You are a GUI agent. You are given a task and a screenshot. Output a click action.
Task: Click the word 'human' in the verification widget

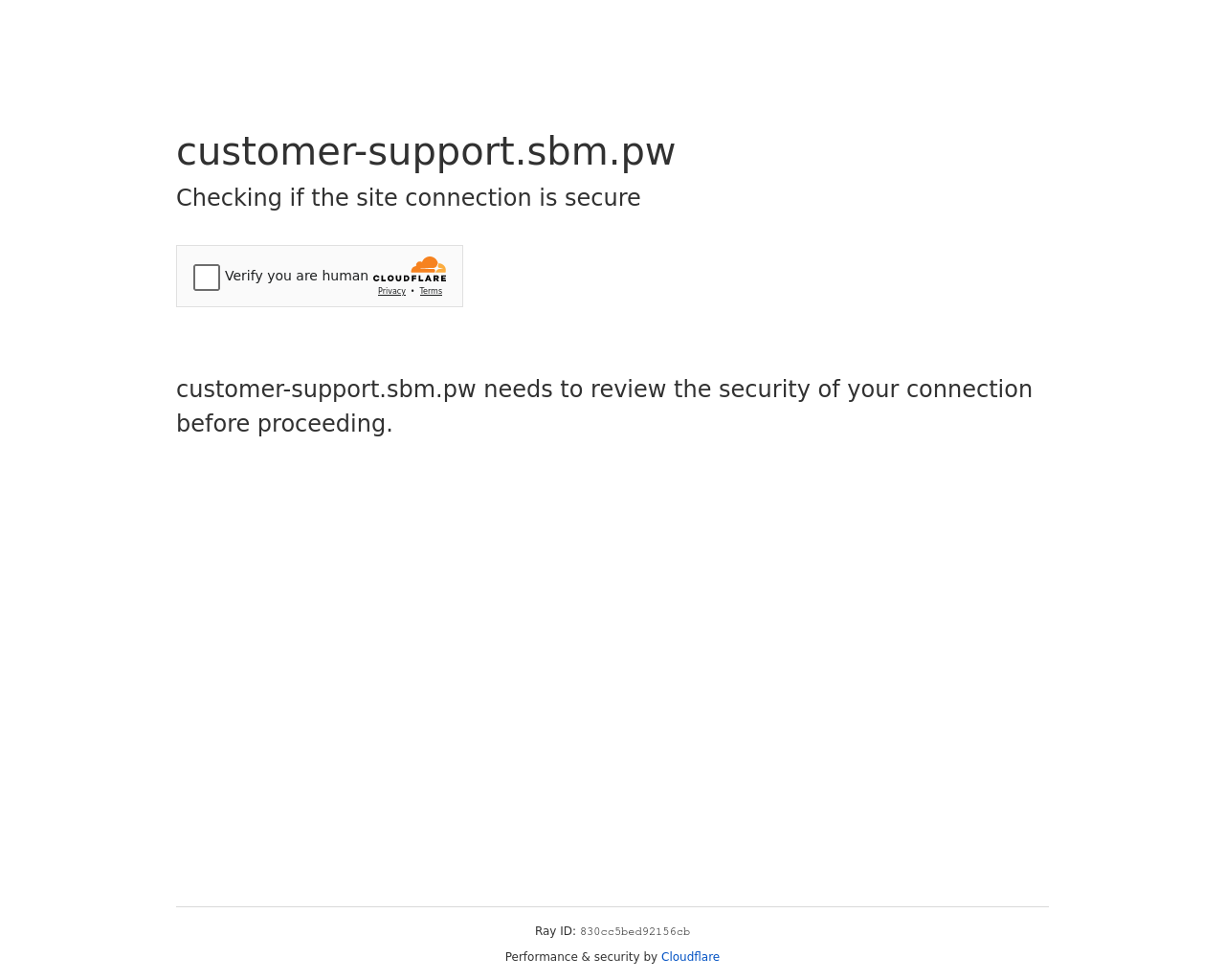[345, 276]
